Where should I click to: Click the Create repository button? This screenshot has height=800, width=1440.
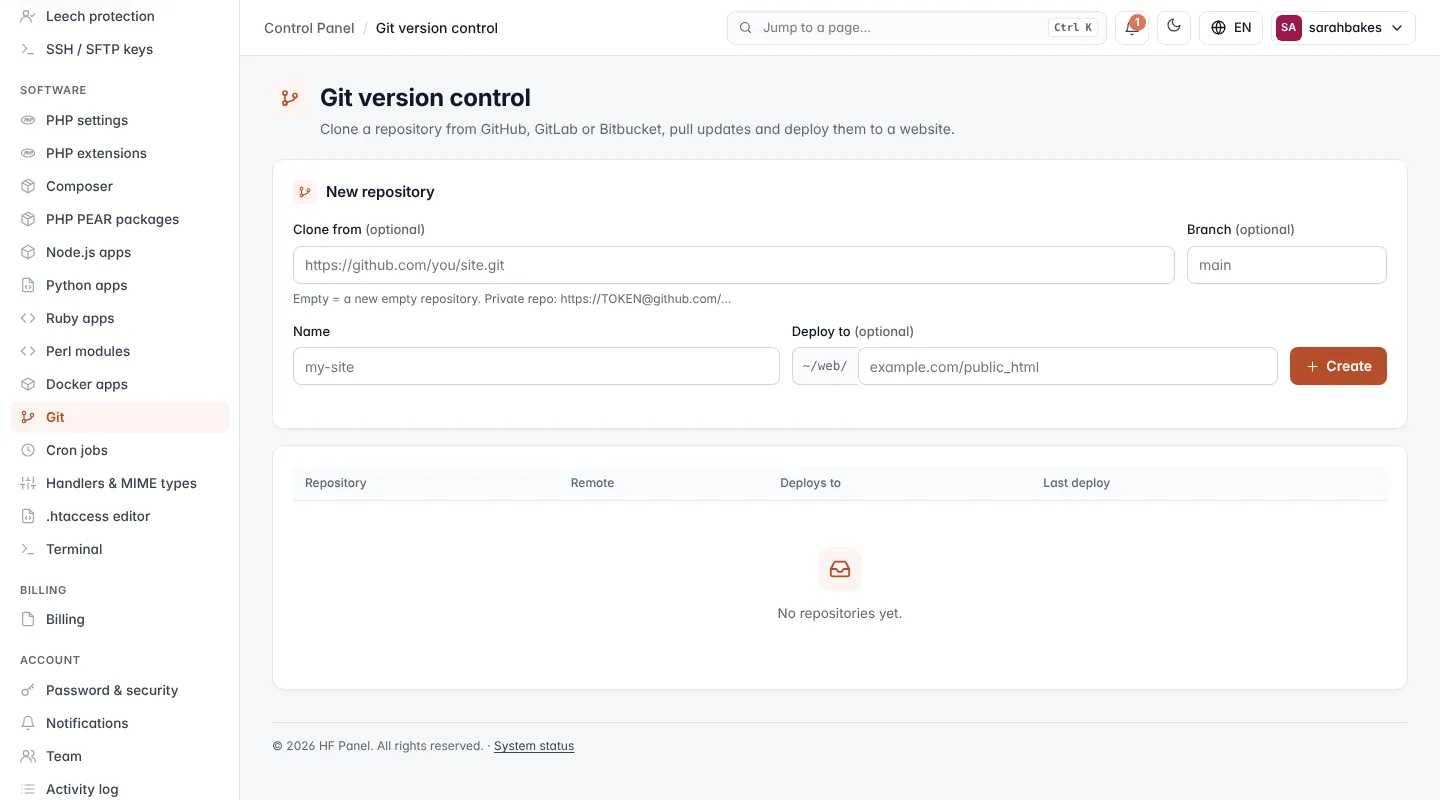tap(1338, 366)
